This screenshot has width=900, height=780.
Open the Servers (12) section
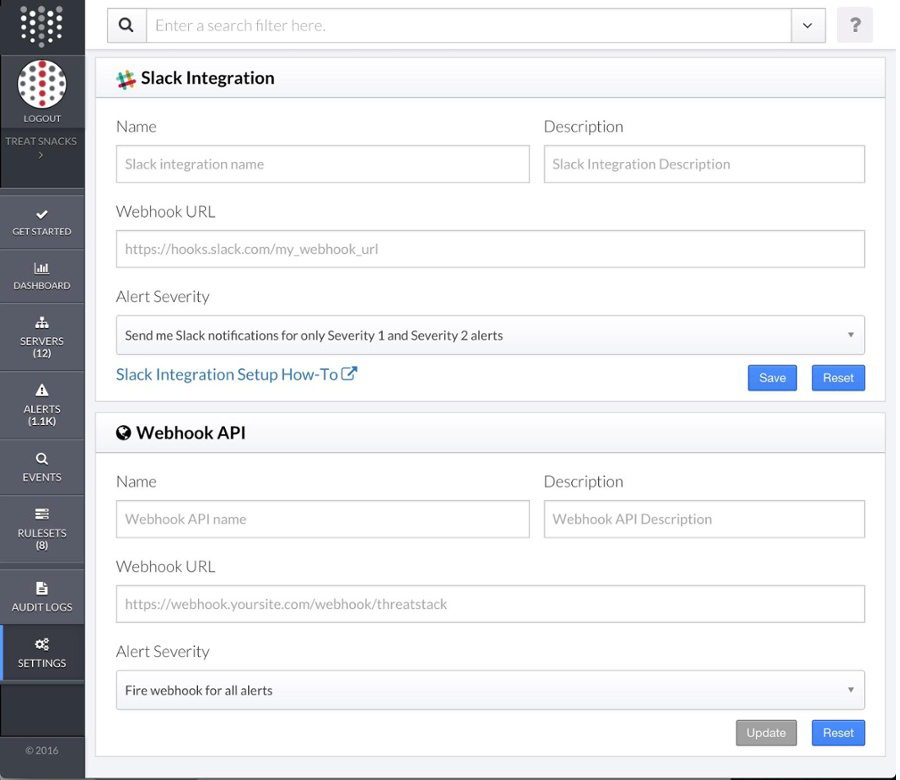click(x=42, y=337)
